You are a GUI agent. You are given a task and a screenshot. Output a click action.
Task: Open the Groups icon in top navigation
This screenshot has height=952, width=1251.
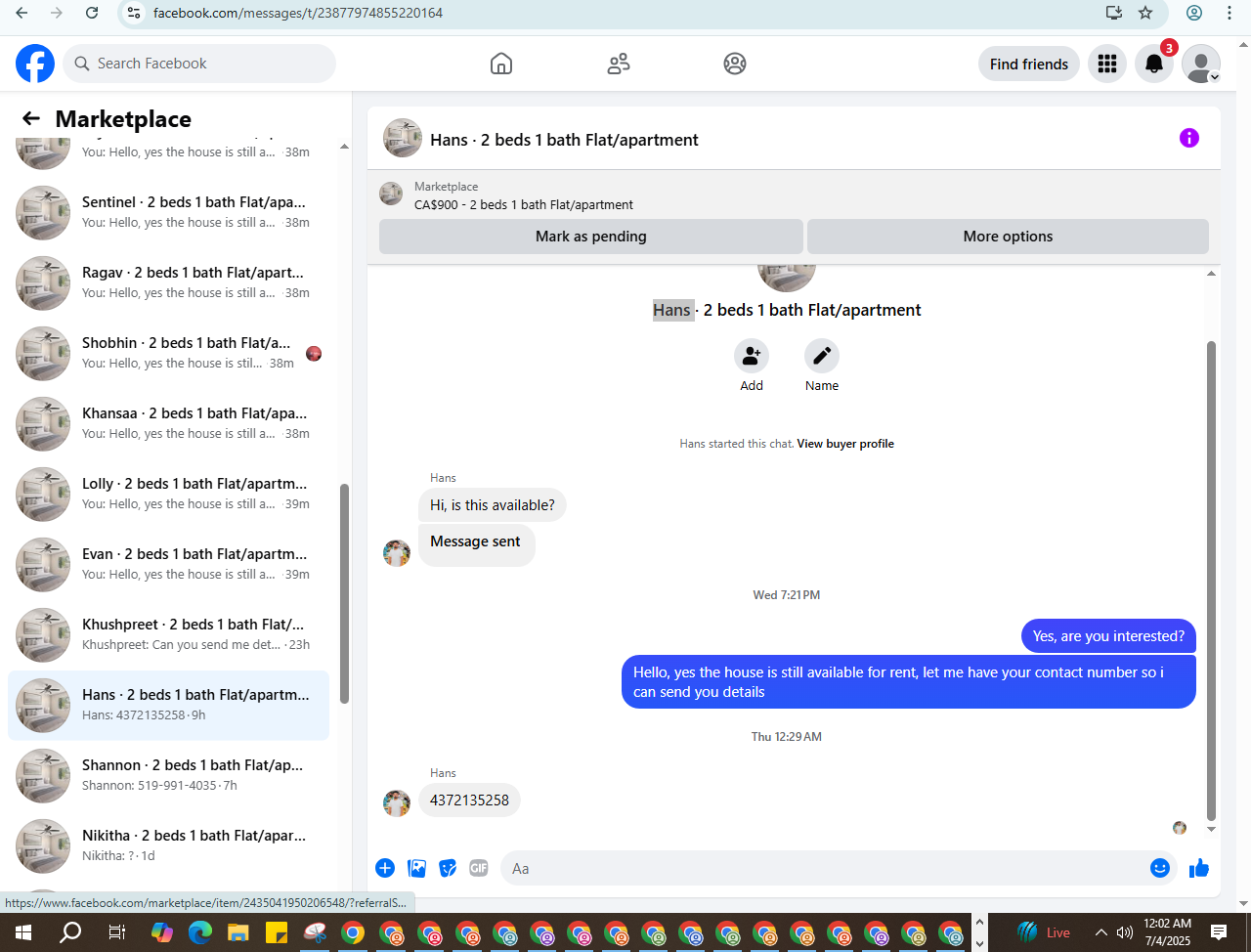[735, 64]
